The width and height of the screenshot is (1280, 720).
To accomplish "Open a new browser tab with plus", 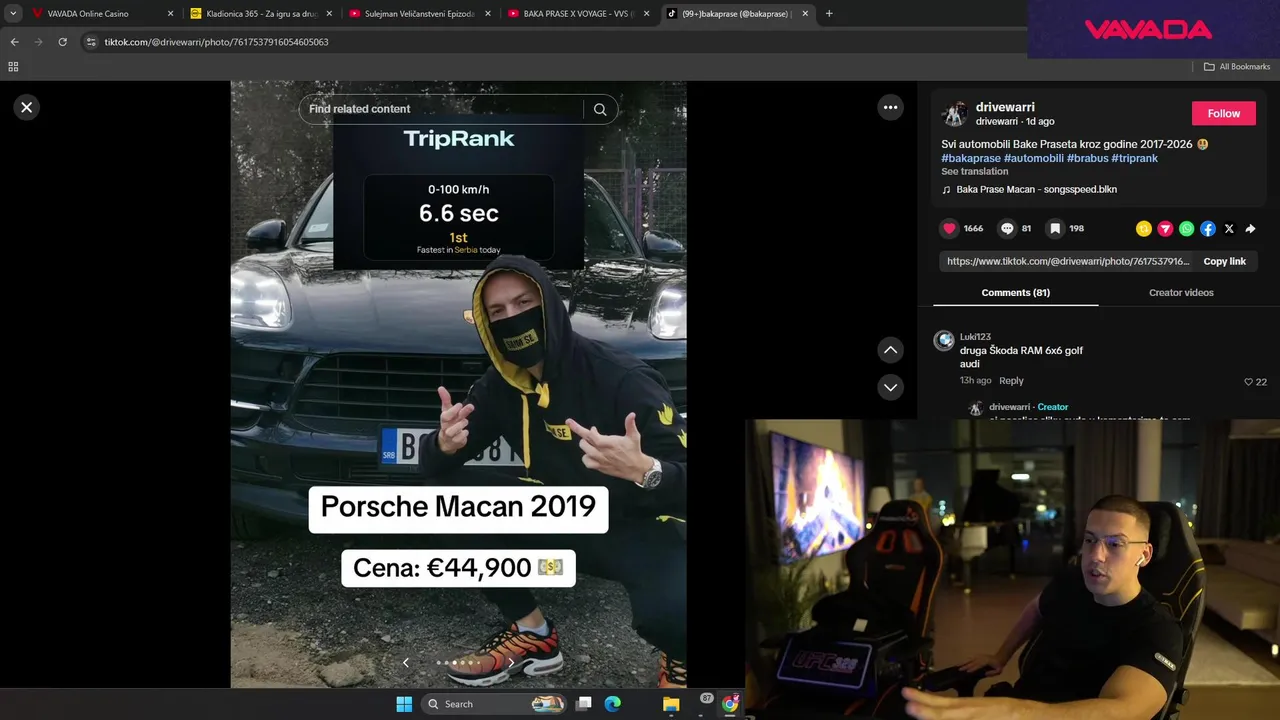I will pyautogui.click(x=829, y=14).
